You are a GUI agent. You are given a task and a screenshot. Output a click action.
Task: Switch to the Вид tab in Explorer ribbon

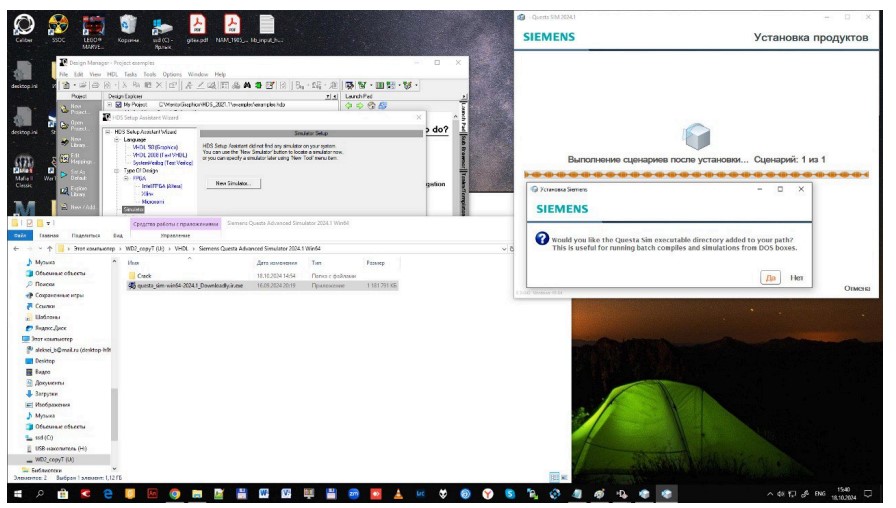pos(117,235)
